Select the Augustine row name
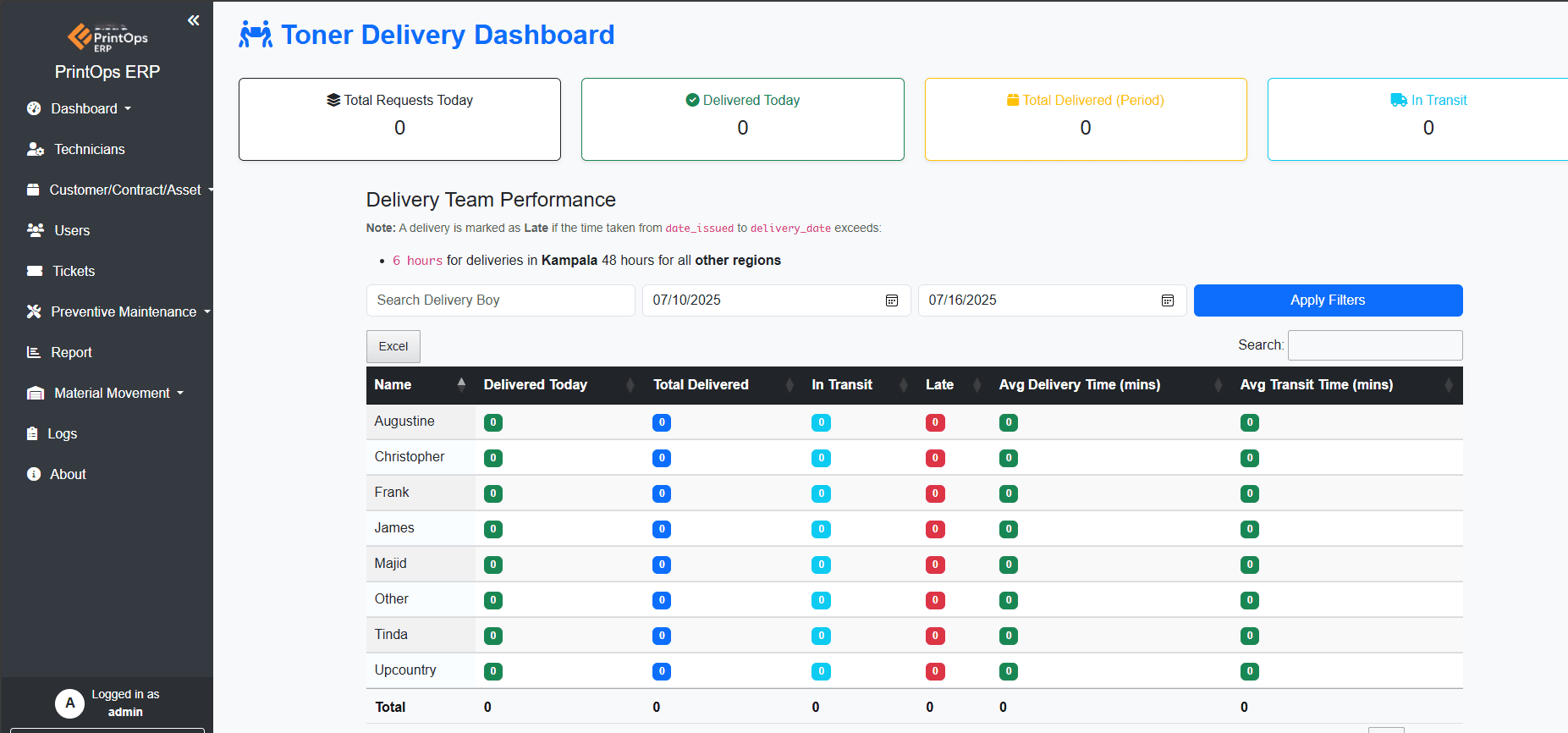This screenshot has width=1568, height=733. tap(404, 422)
